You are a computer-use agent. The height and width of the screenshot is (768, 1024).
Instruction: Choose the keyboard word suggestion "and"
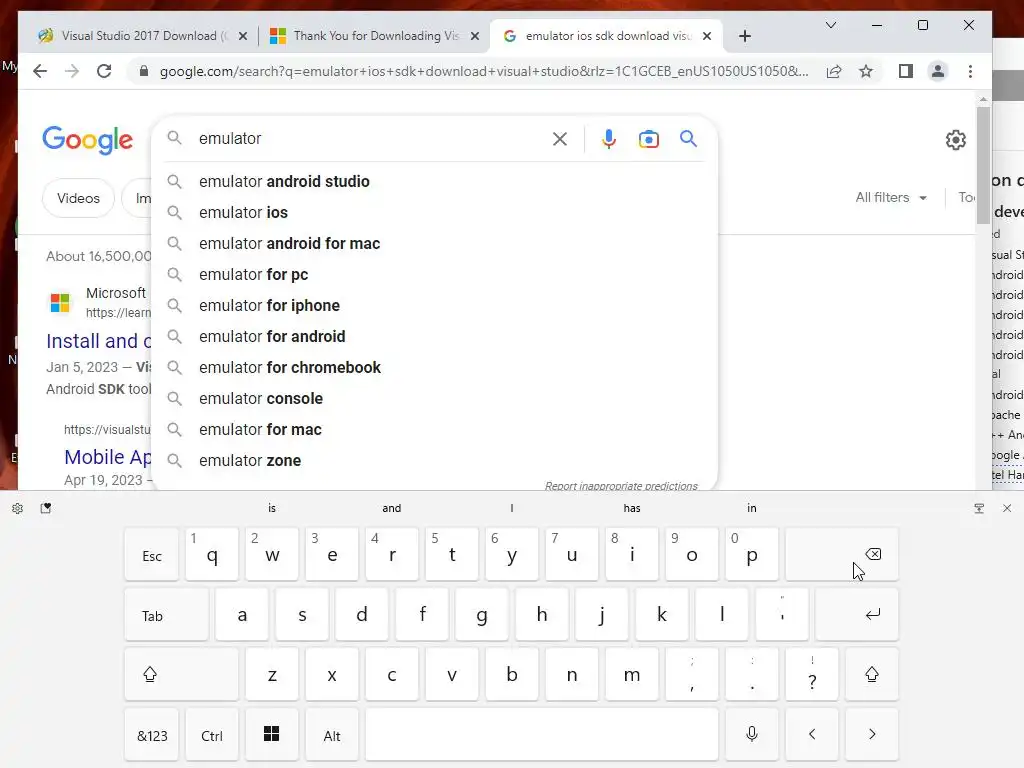[x=392, y=508]
